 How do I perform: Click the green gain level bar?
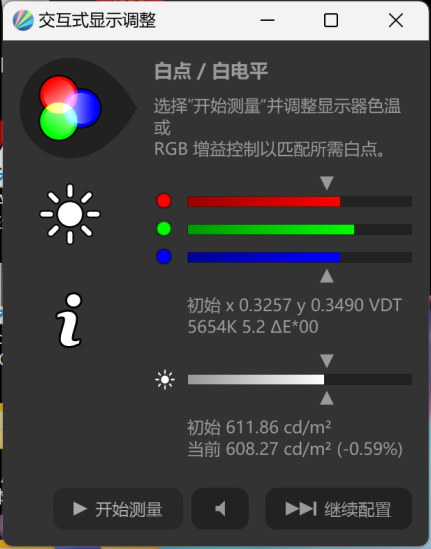pyautogui.click(x=300, y=229)
